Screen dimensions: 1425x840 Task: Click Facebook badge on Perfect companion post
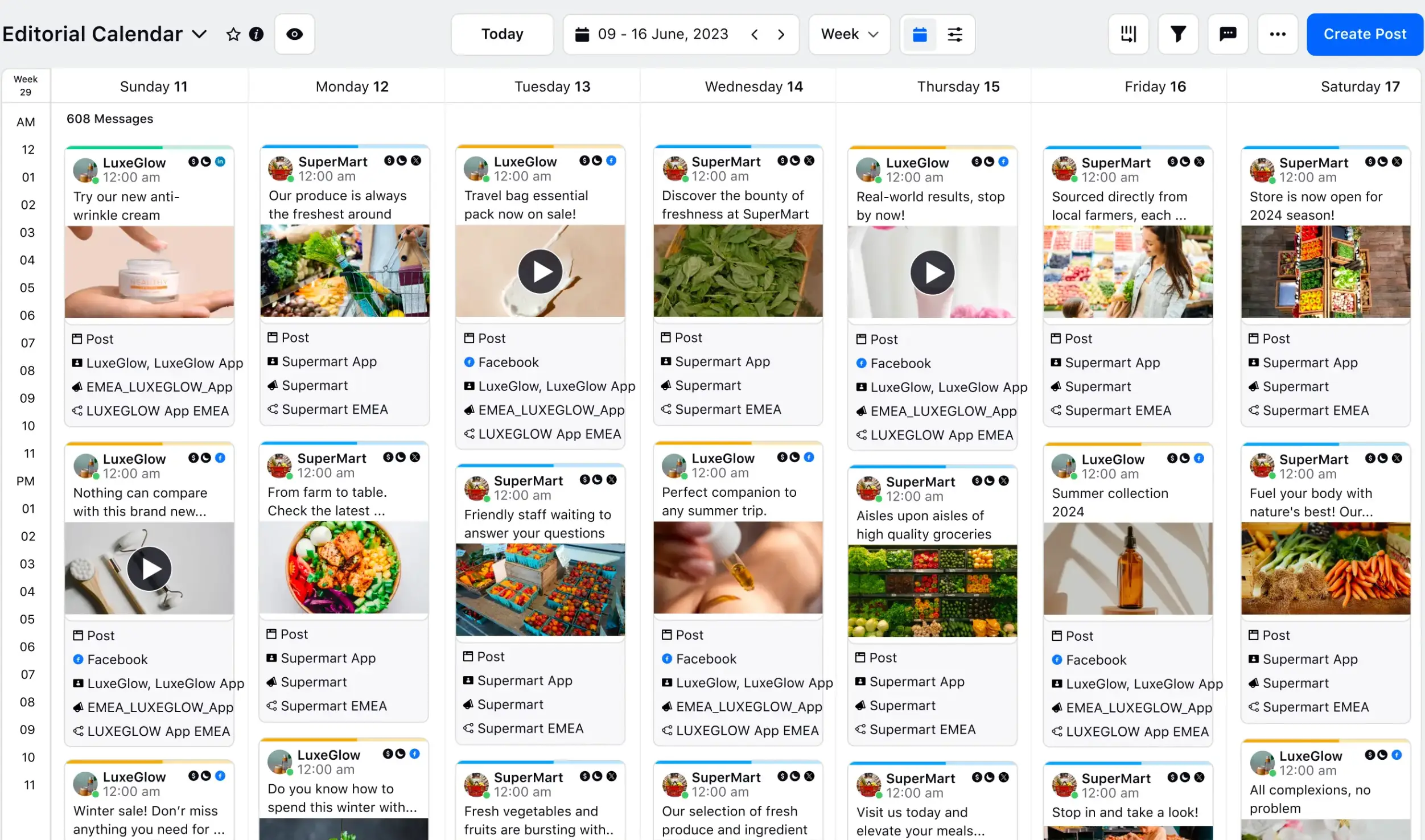click(809, 457)
